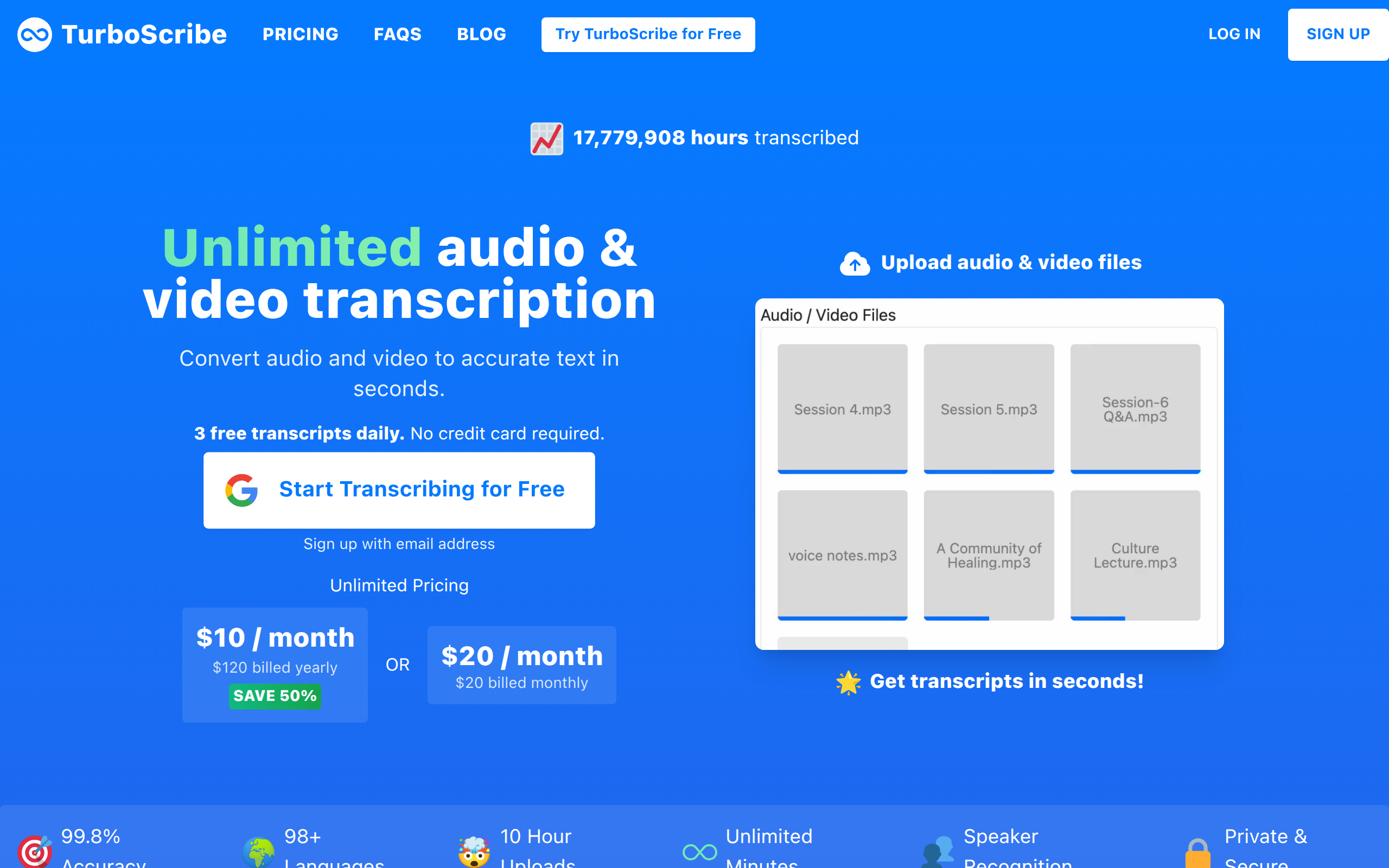Click the 98+ Languages feature label
1389x868 pixels.
[334, 849]
